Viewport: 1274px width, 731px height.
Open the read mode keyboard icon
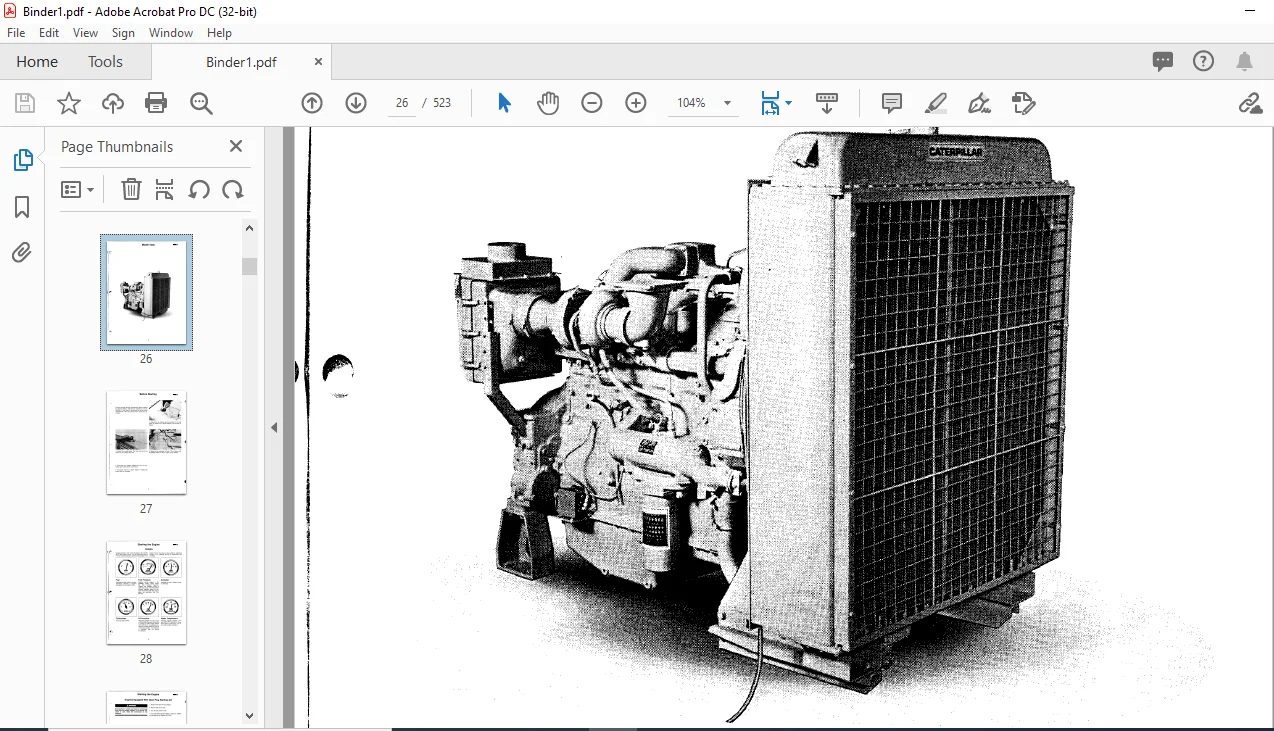[827, 103]
